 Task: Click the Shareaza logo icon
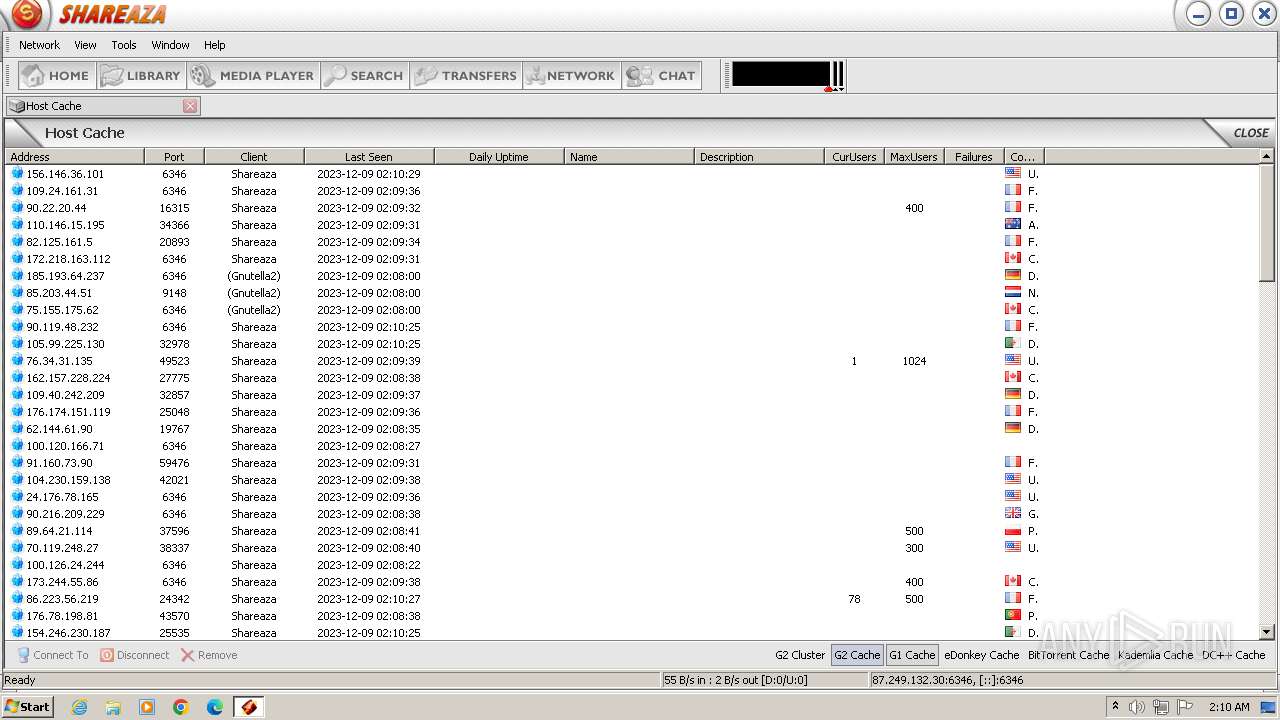27,14
